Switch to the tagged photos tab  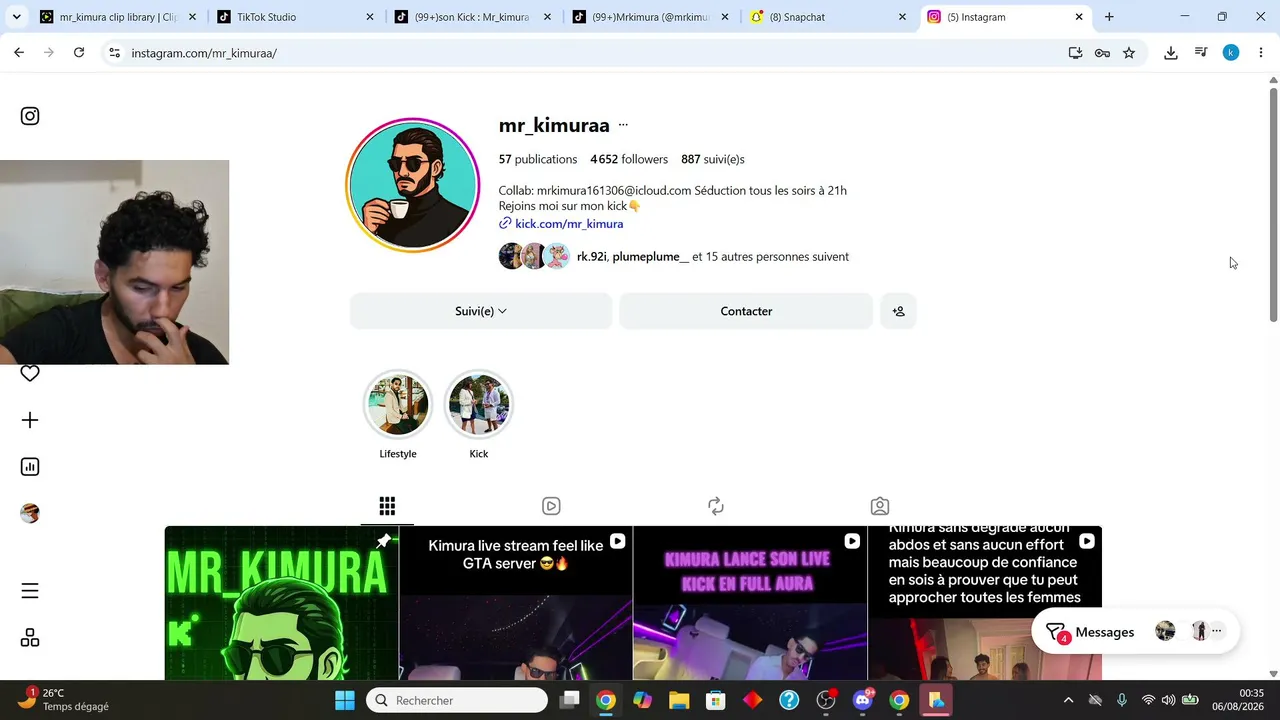coord(880,506)
